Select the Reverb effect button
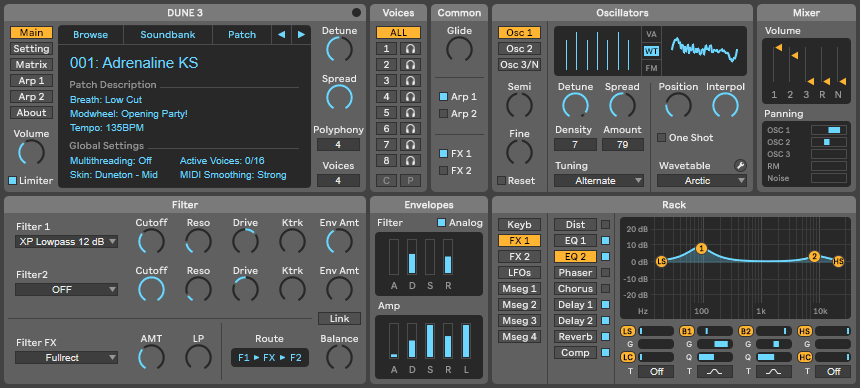The image size is (860, 388). [575, 337]
